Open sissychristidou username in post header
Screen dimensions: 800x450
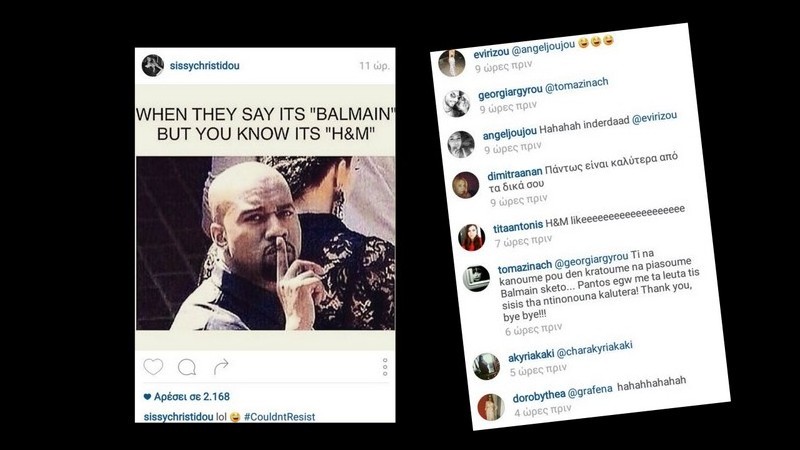pos(205,65)
